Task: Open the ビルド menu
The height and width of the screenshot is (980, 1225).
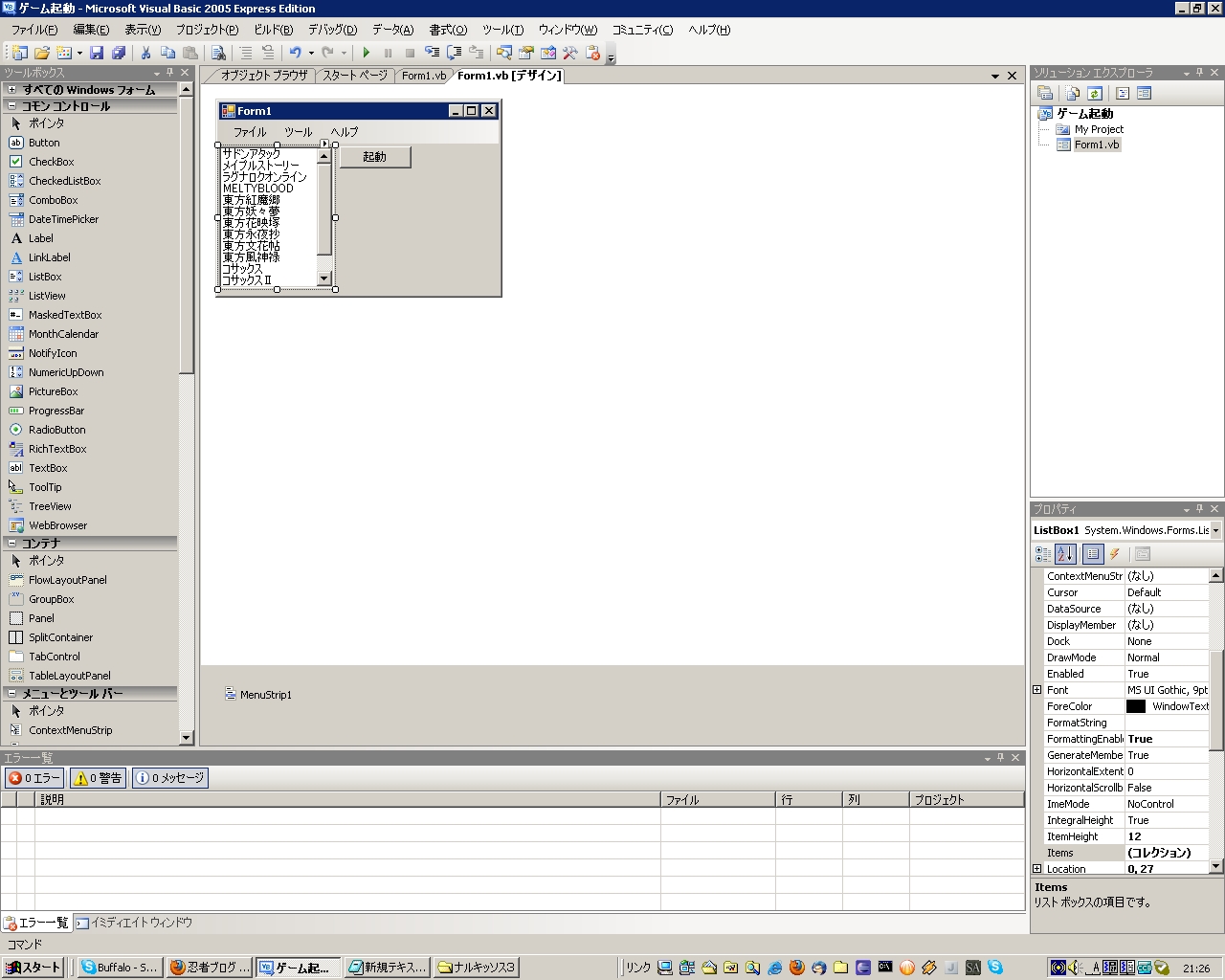Action: [274, 30]
